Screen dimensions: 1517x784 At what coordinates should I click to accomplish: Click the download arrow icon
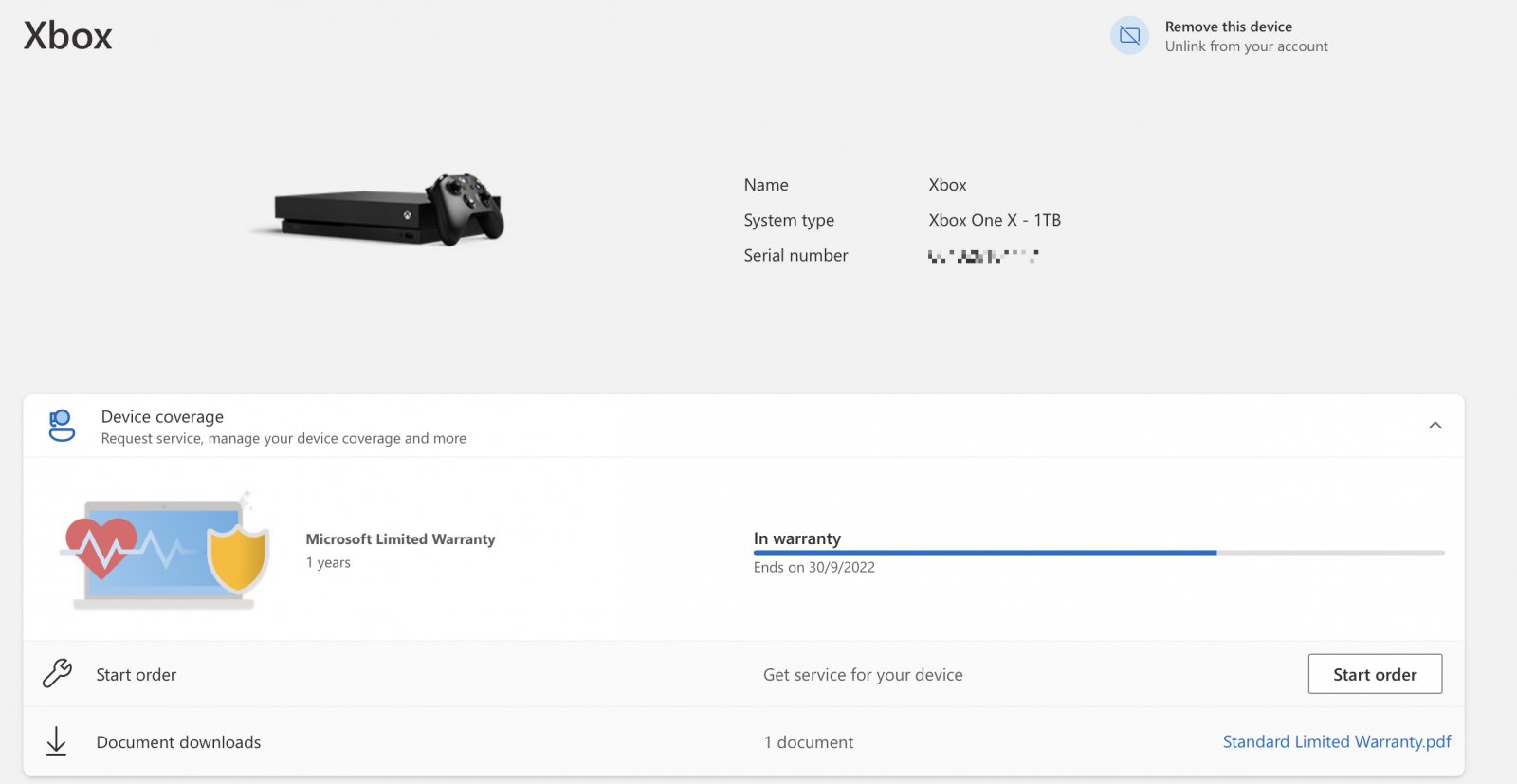pyautogui.click(x=57, y=741)
